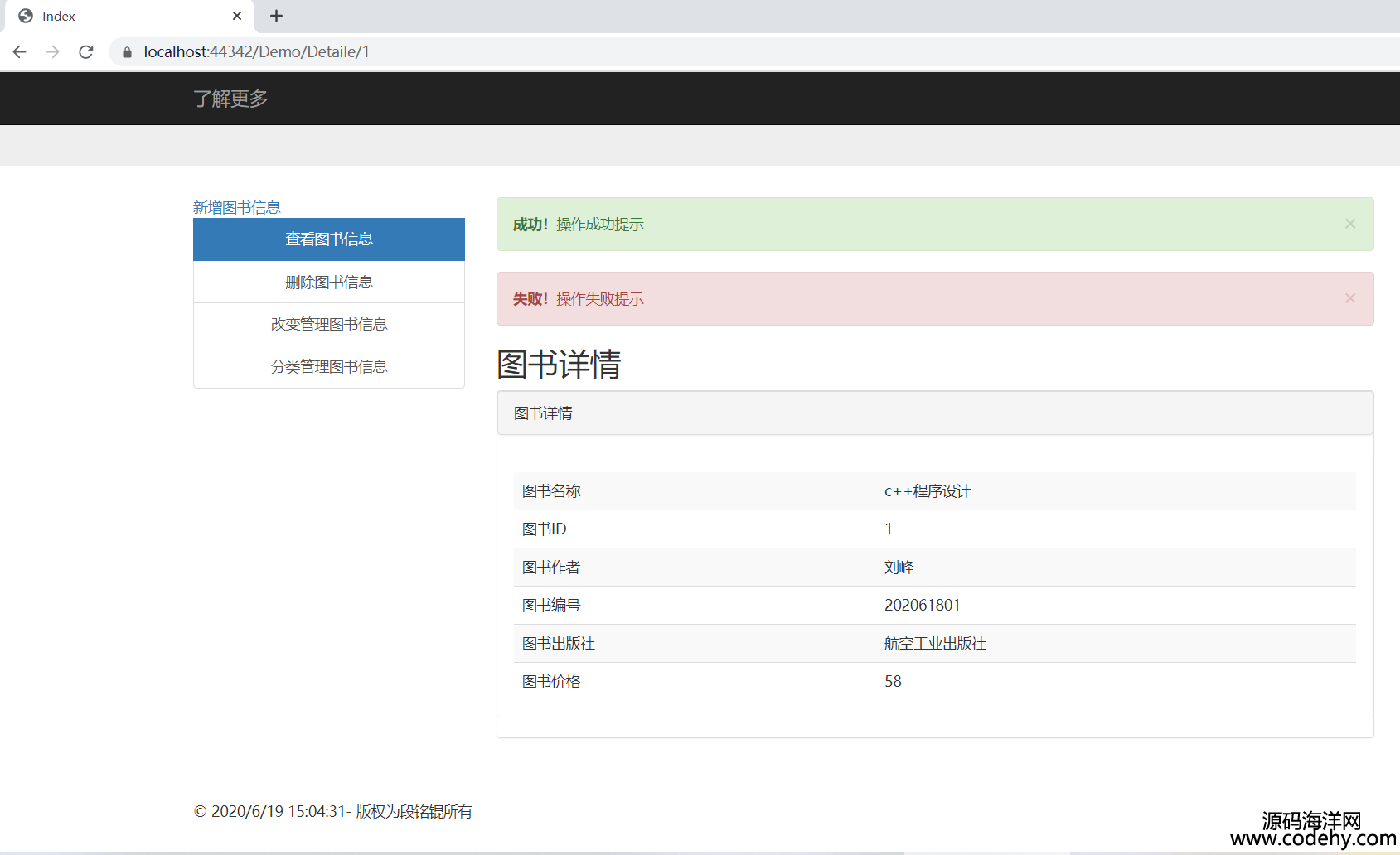The width and height of the screenshot is (1400, 855).
Task: Dismiss the red failure alert
Action: click(x=1349, y=298)
